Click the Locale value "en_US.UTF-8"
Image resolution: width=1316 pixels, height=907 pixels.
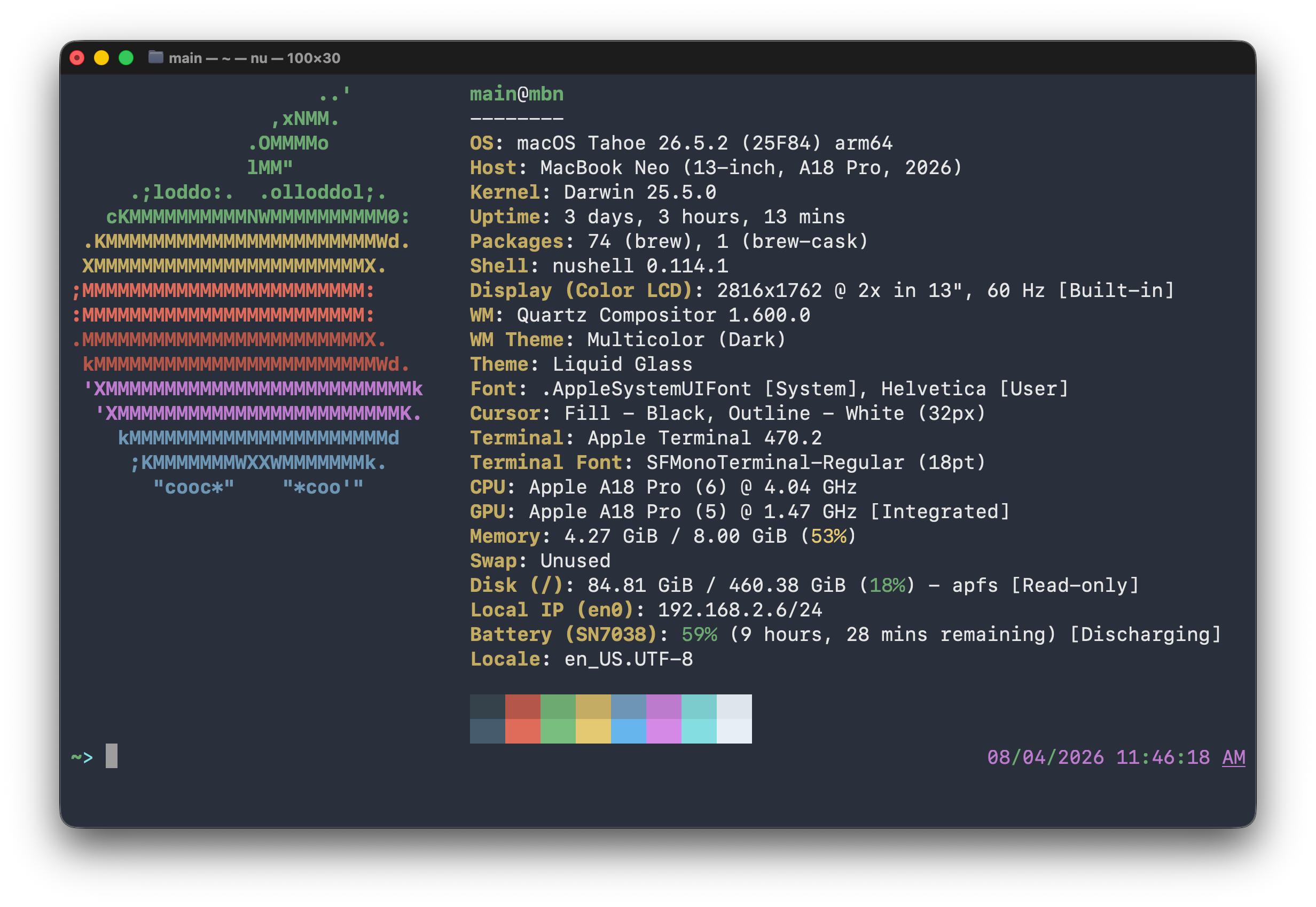point(629,659)
